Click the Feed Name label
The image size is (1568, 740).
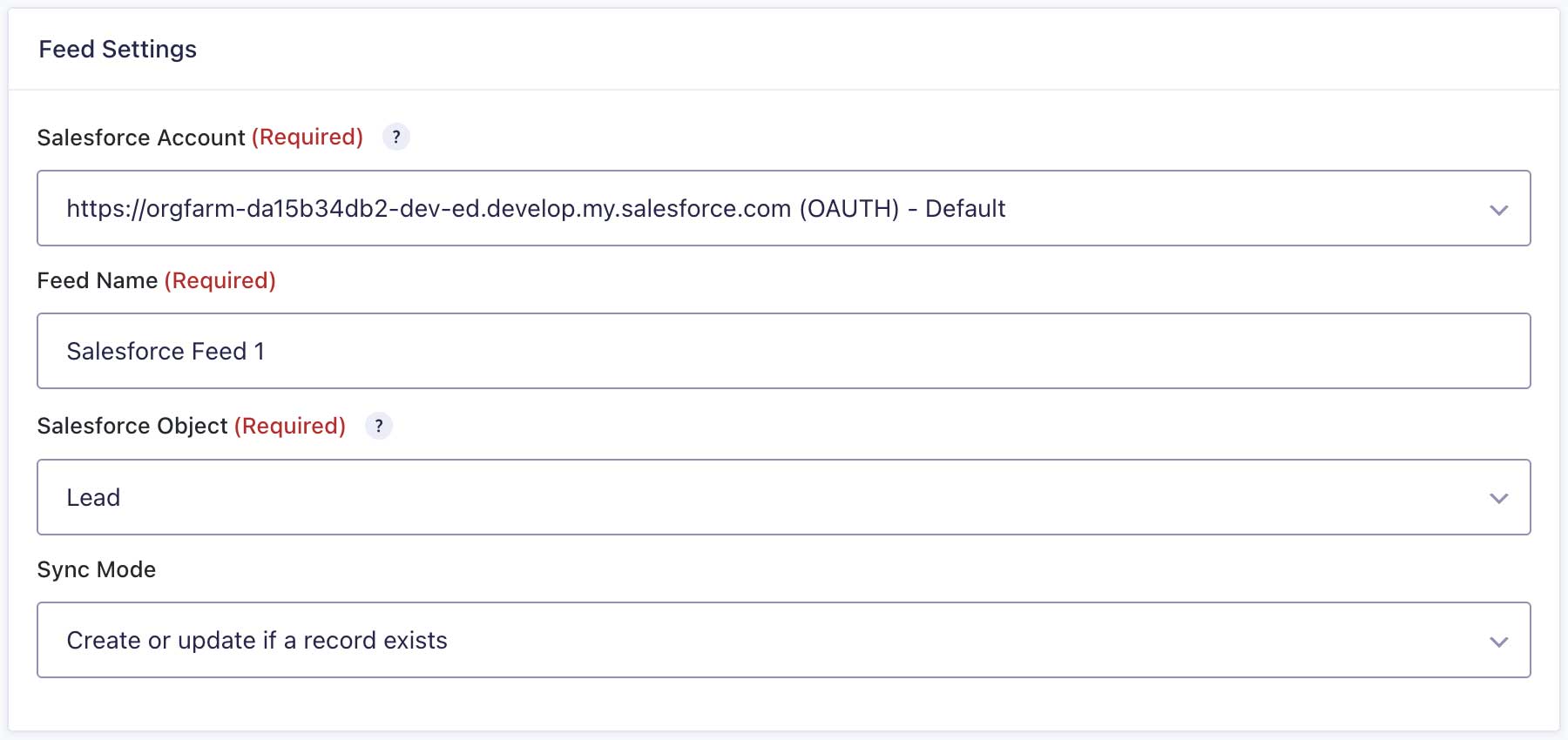pyautogui.click(x=97, y=280)
